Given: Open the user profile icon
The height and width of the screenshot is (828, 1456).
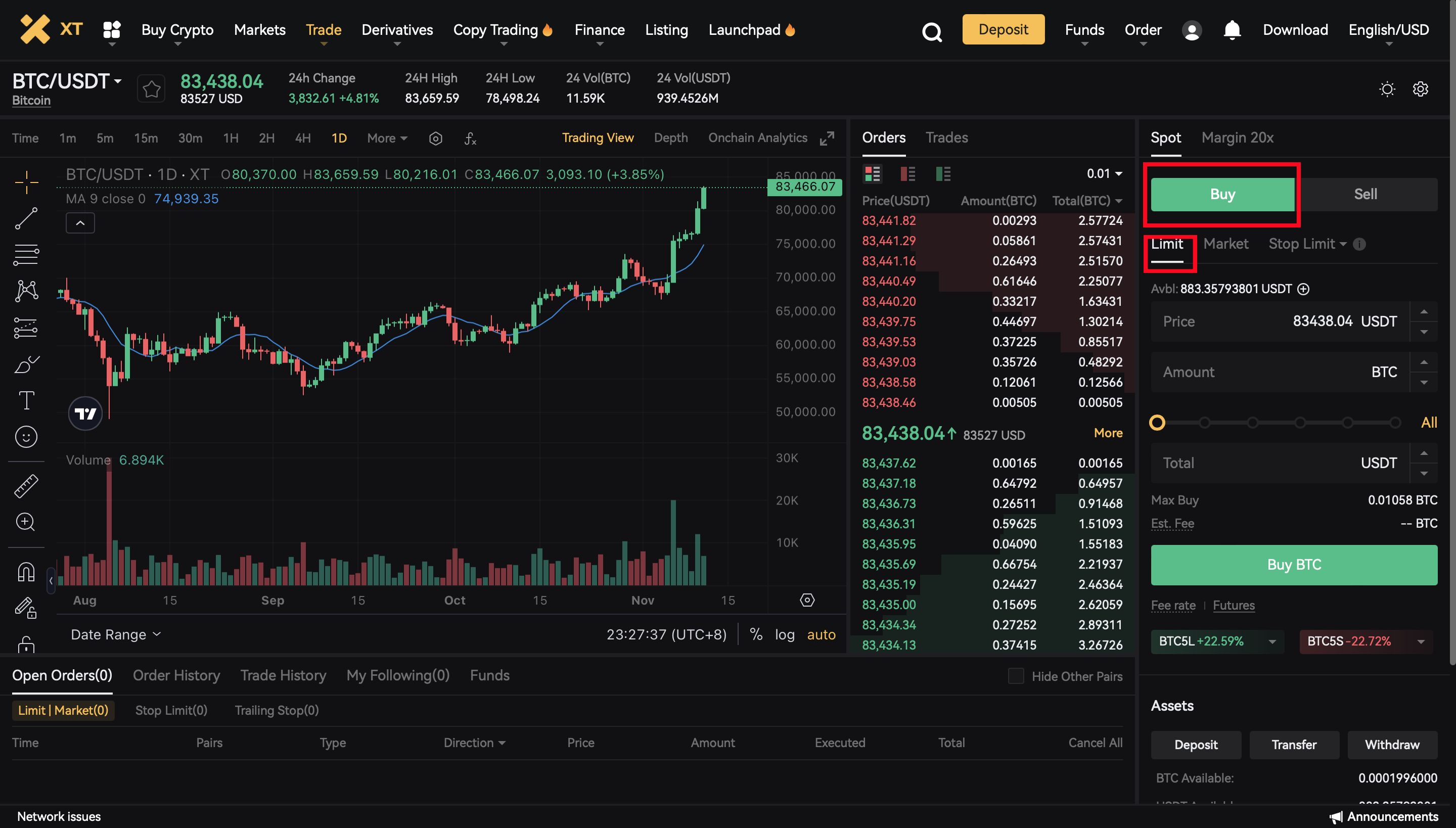Looking at the screenshot, I should (1192, 30).
